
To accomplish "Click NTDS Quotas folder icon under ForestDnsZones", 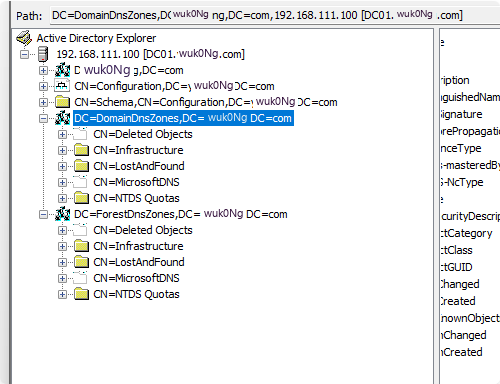I will [81, 294].
